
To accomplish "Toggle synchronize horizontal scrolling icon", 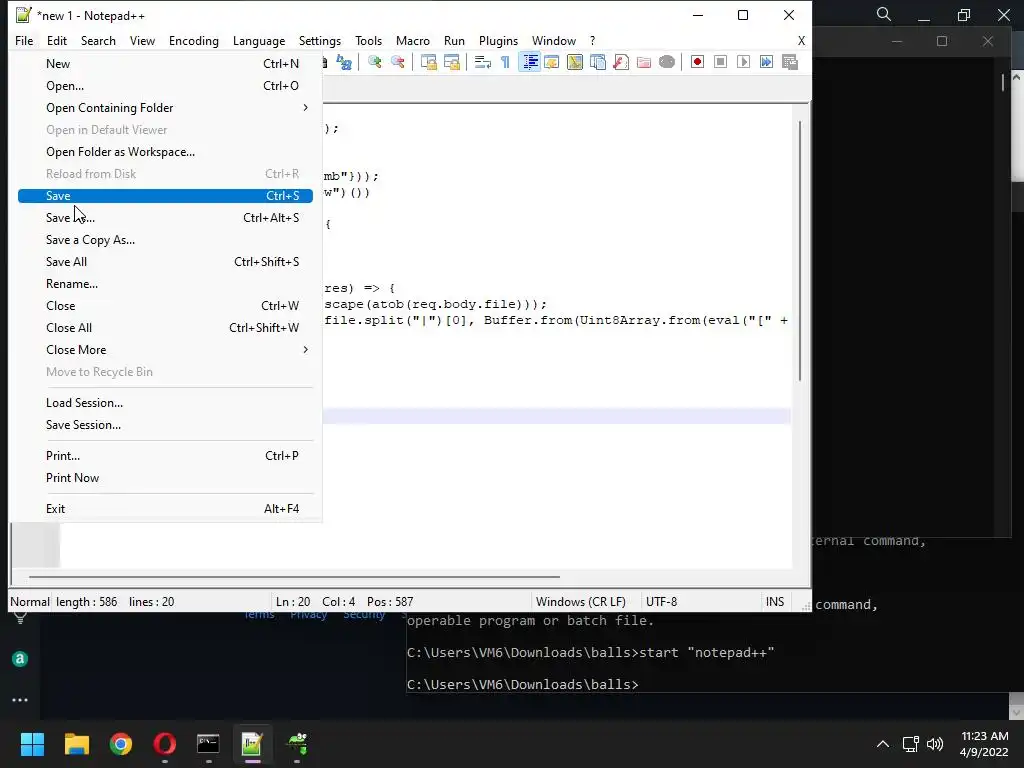I will (x=452, y=62).
